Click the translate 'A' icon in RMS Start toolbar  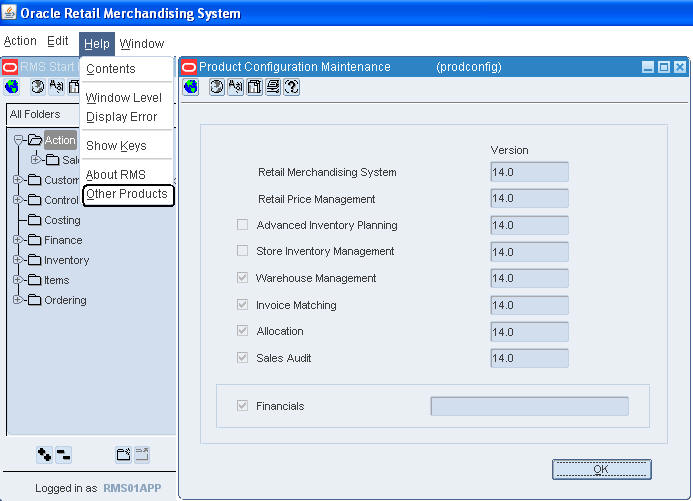(x=57, y=87)
